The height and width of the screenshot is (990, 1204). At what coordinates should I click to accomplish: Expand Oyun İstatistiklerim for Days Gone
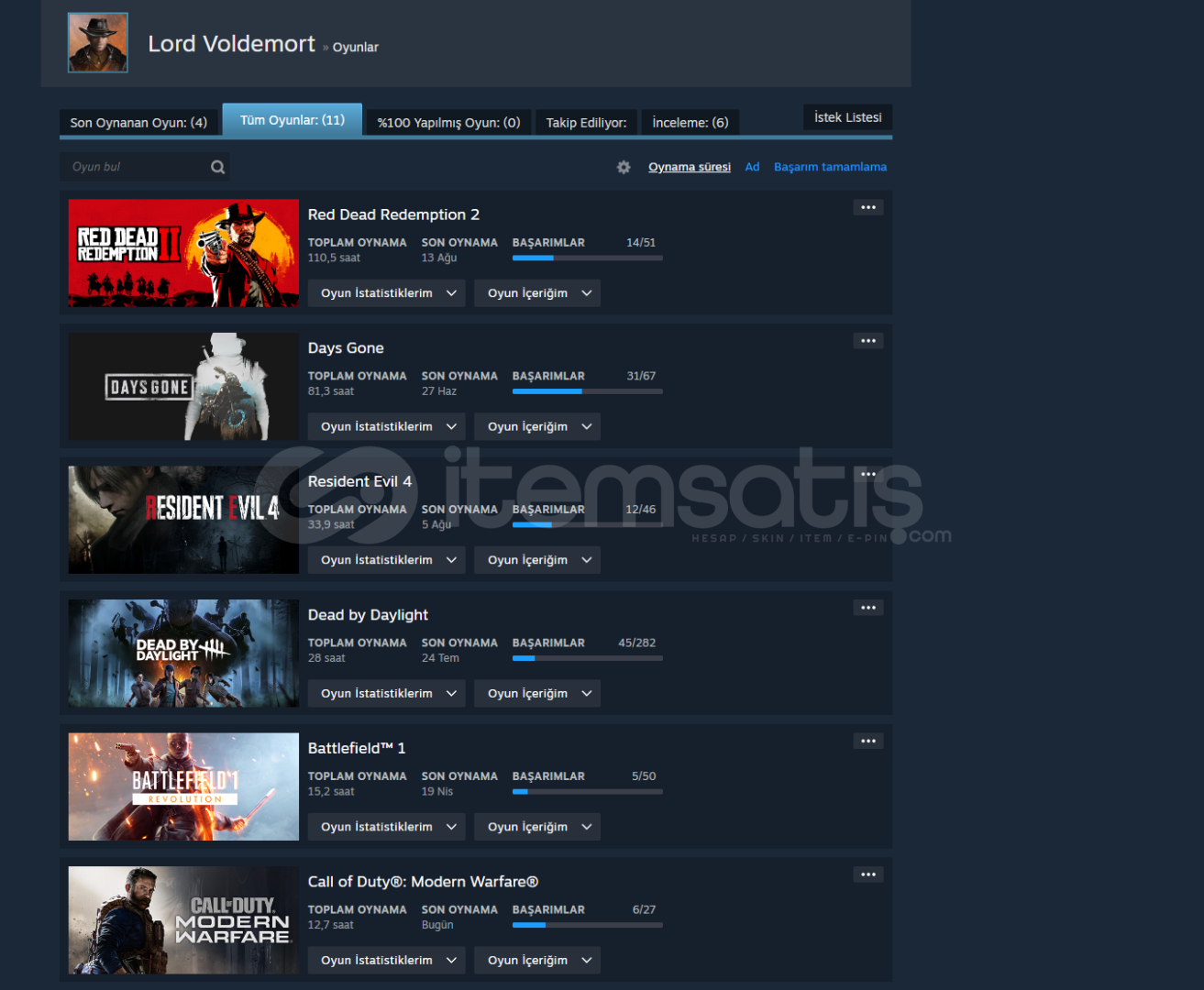tap(387, 426)
